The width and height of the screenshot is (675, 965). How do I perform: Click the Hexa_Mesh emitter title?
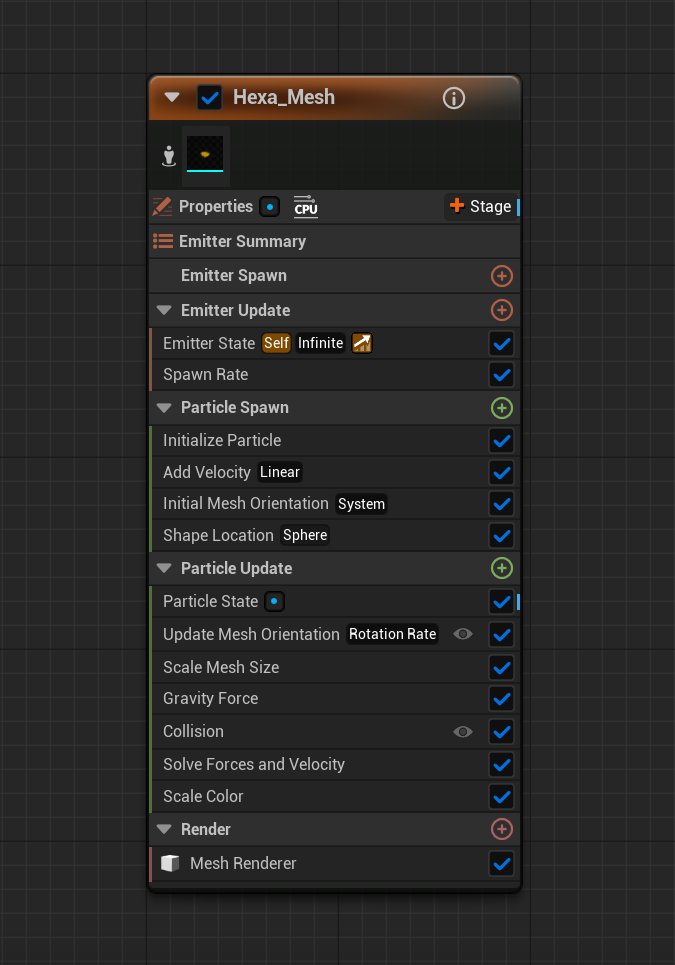coord(284,97)
